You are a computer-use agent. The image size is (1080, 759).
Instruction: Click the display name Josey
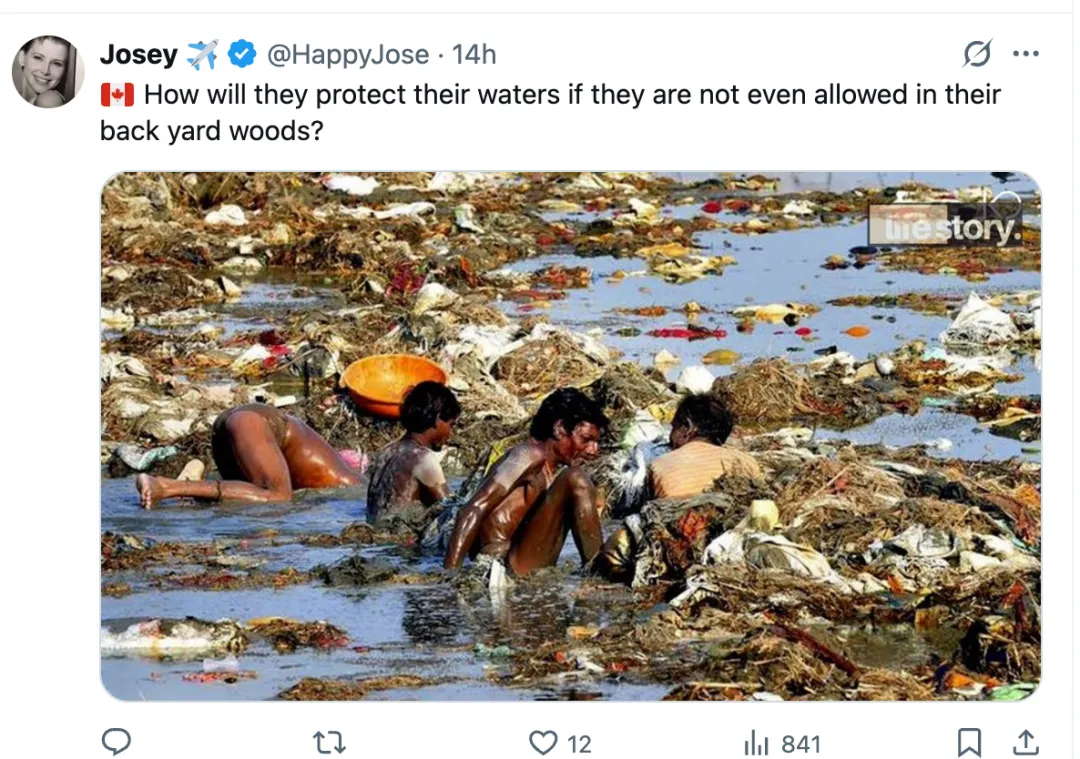[138, 54]
